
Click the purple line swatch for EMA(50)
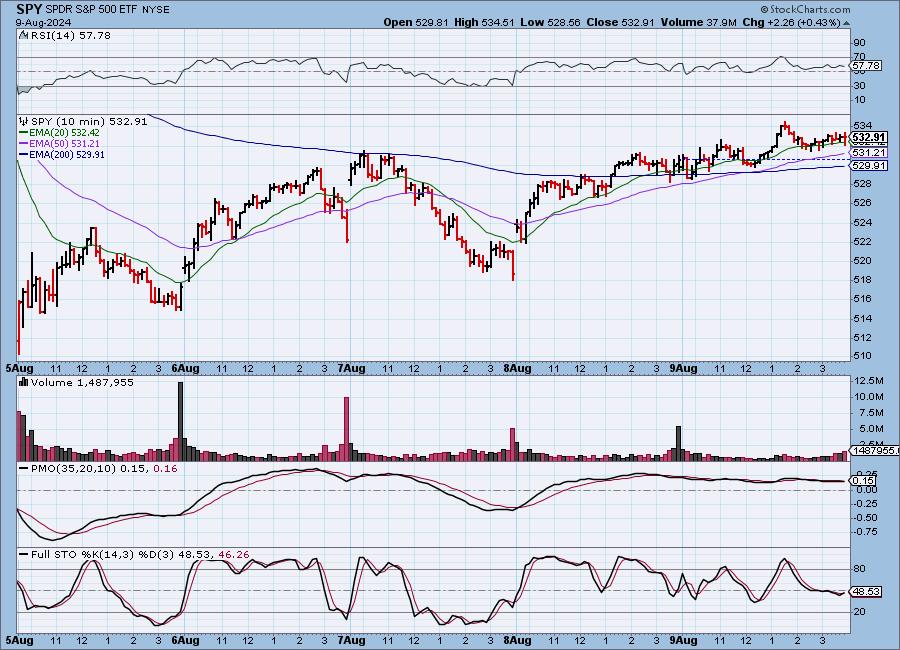[x=24, y=144]
